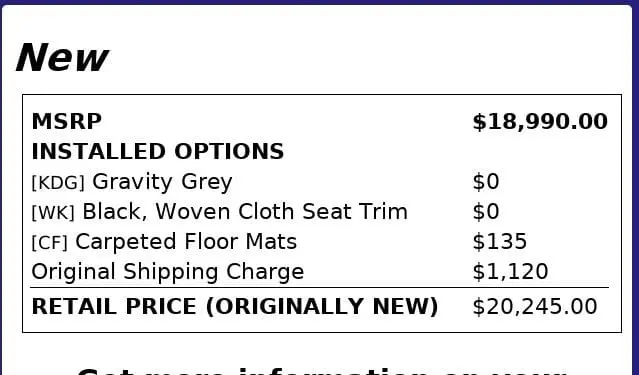Click Black, Woven Cloth Seat Trim
The image size is (639, 375).
click(245, 212)
